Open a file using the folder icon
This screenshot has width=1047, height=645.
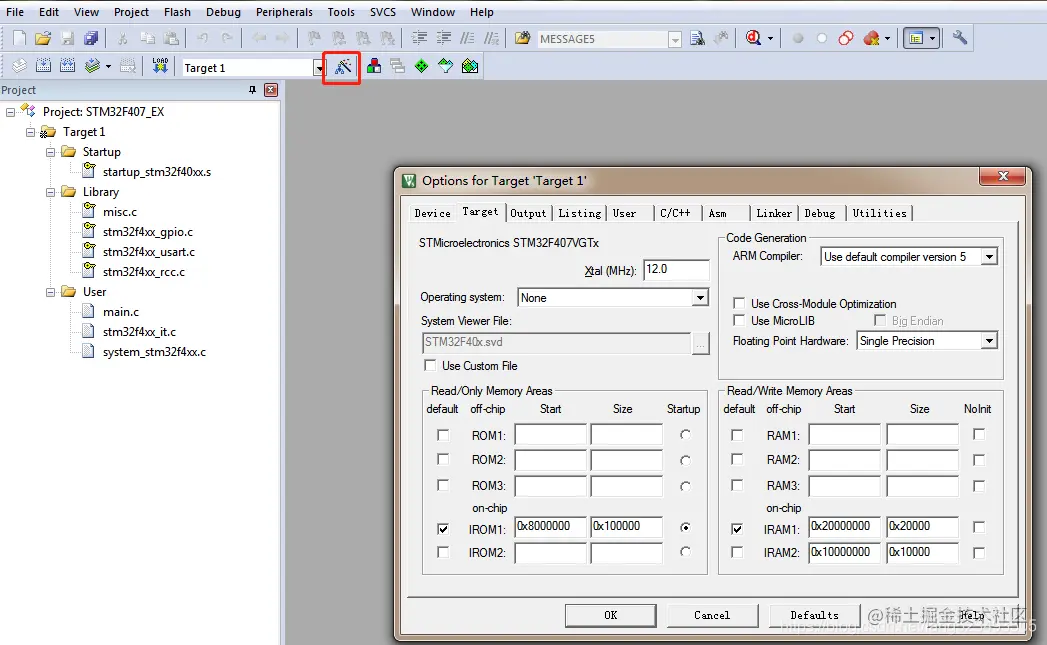(43, 38)
